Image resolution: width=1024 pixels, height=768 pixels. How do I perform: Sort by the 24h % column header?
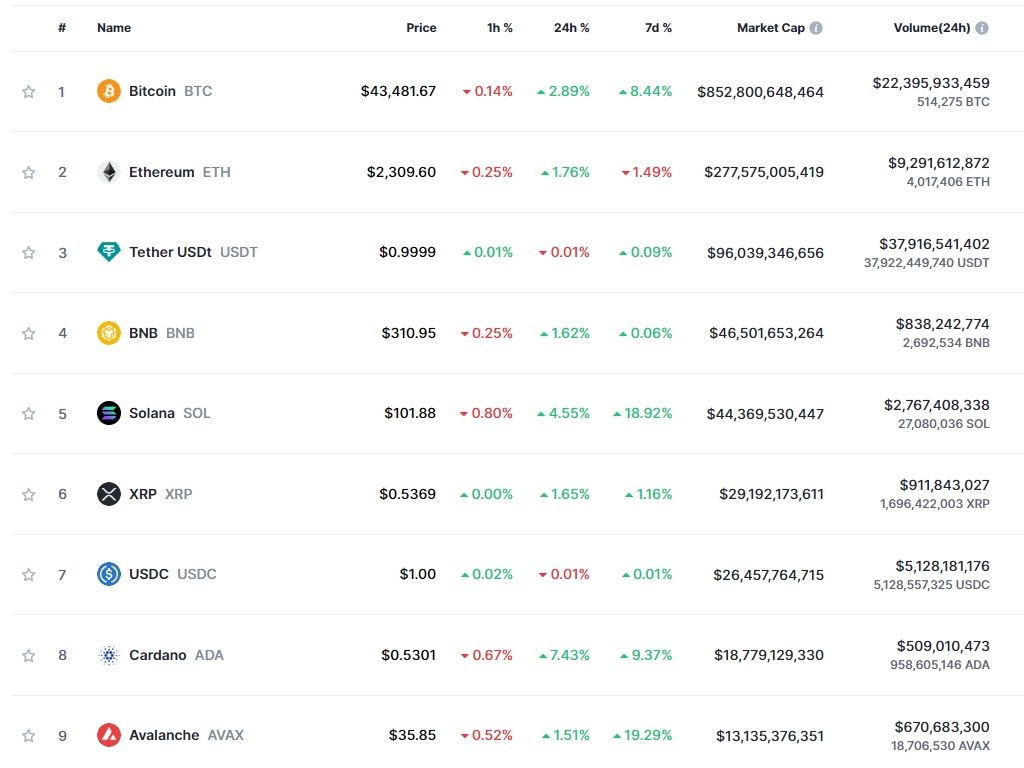[571, 28]
